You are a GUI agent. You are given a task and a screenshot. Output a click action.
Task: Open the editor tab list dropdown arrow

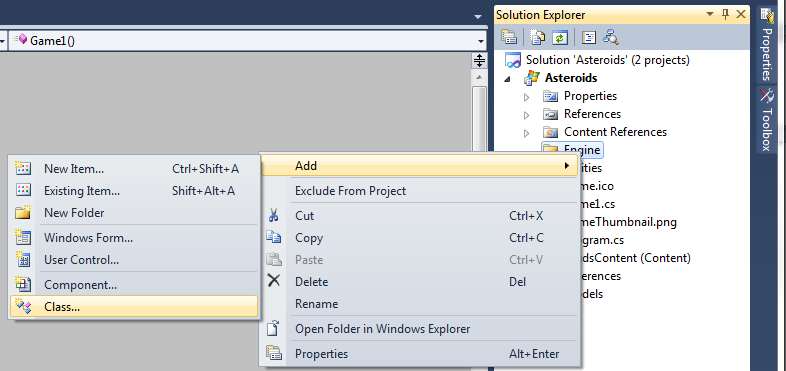(x=479, y=17)
